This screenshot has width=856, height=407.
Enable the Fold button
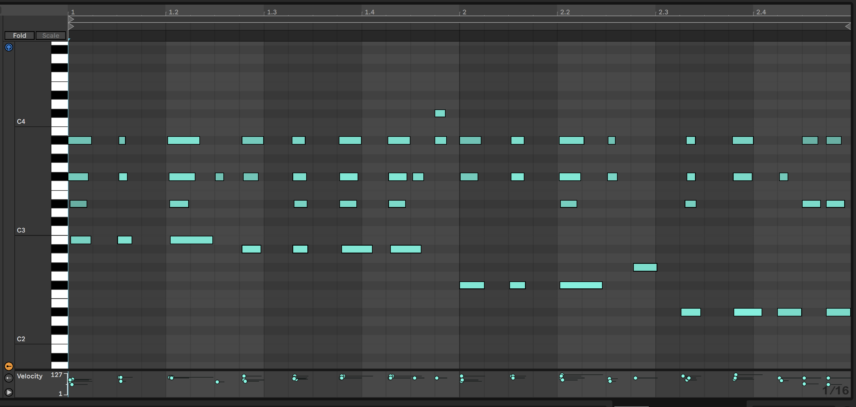click(20, 35)
